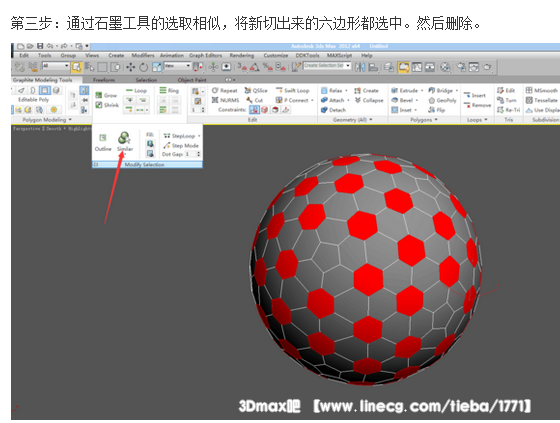The image size is (560, 423).
Task: Click the Save file icon
Action: (40, 46)
